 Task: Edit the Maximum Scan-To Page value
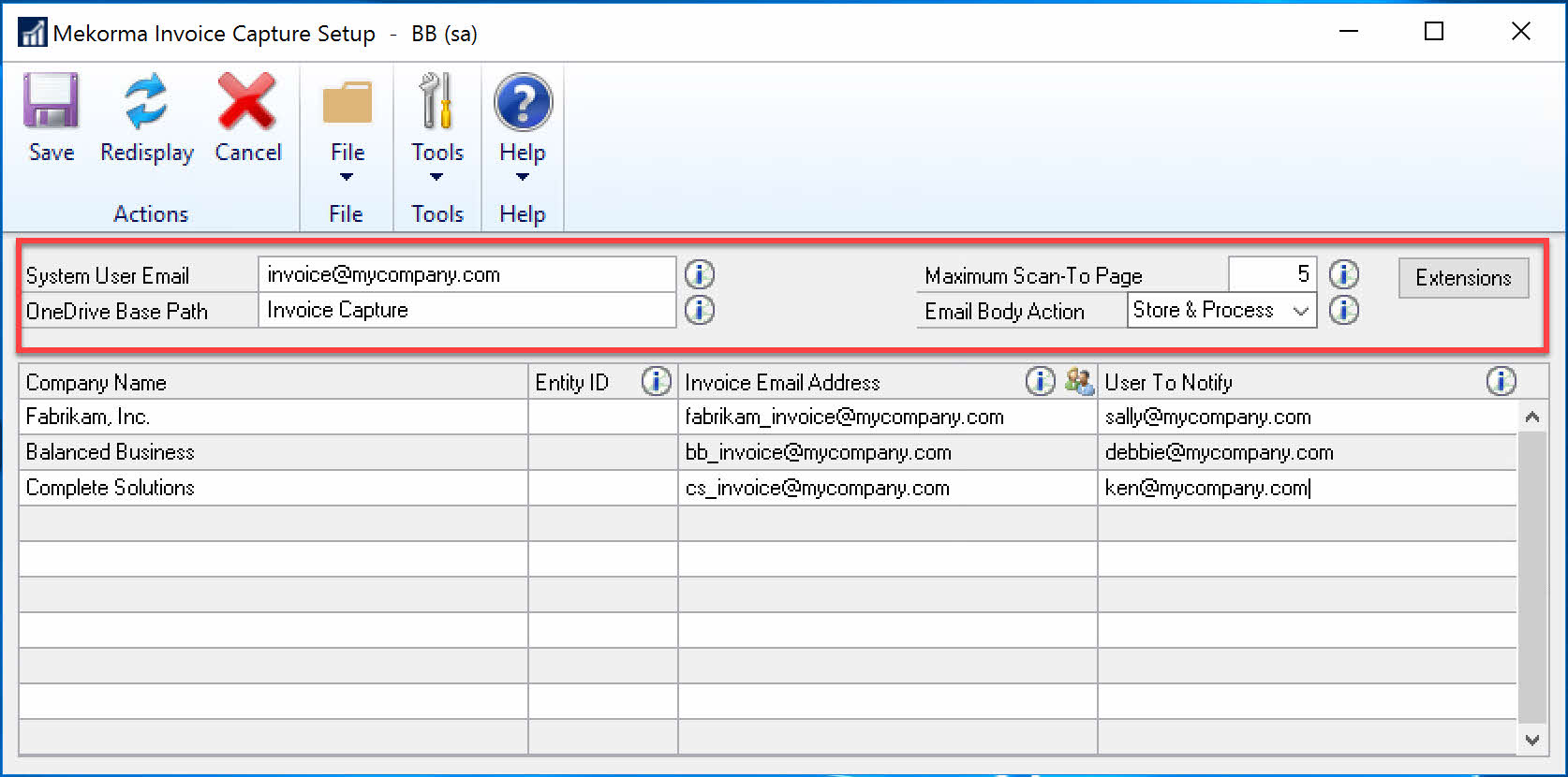(x=1272, y=274)
